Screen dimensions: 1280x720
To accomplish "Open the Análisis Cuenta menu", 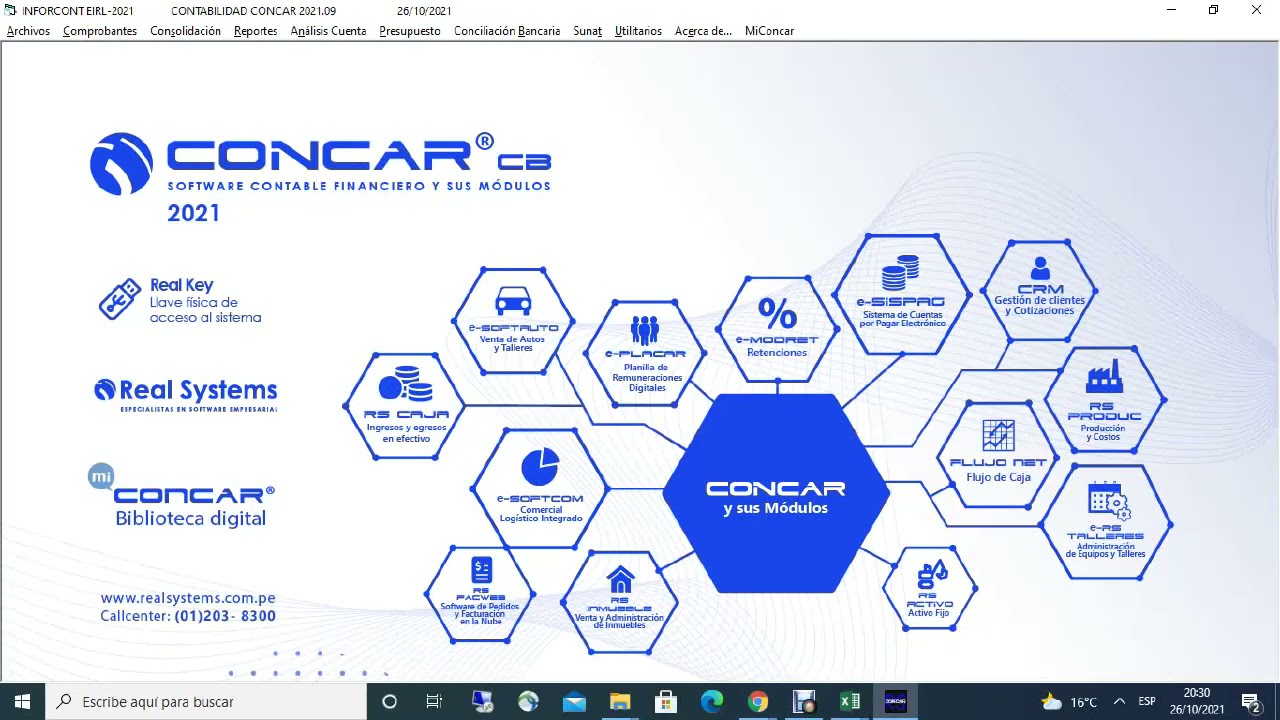I will pyautogui.click(x=328, y=31).
